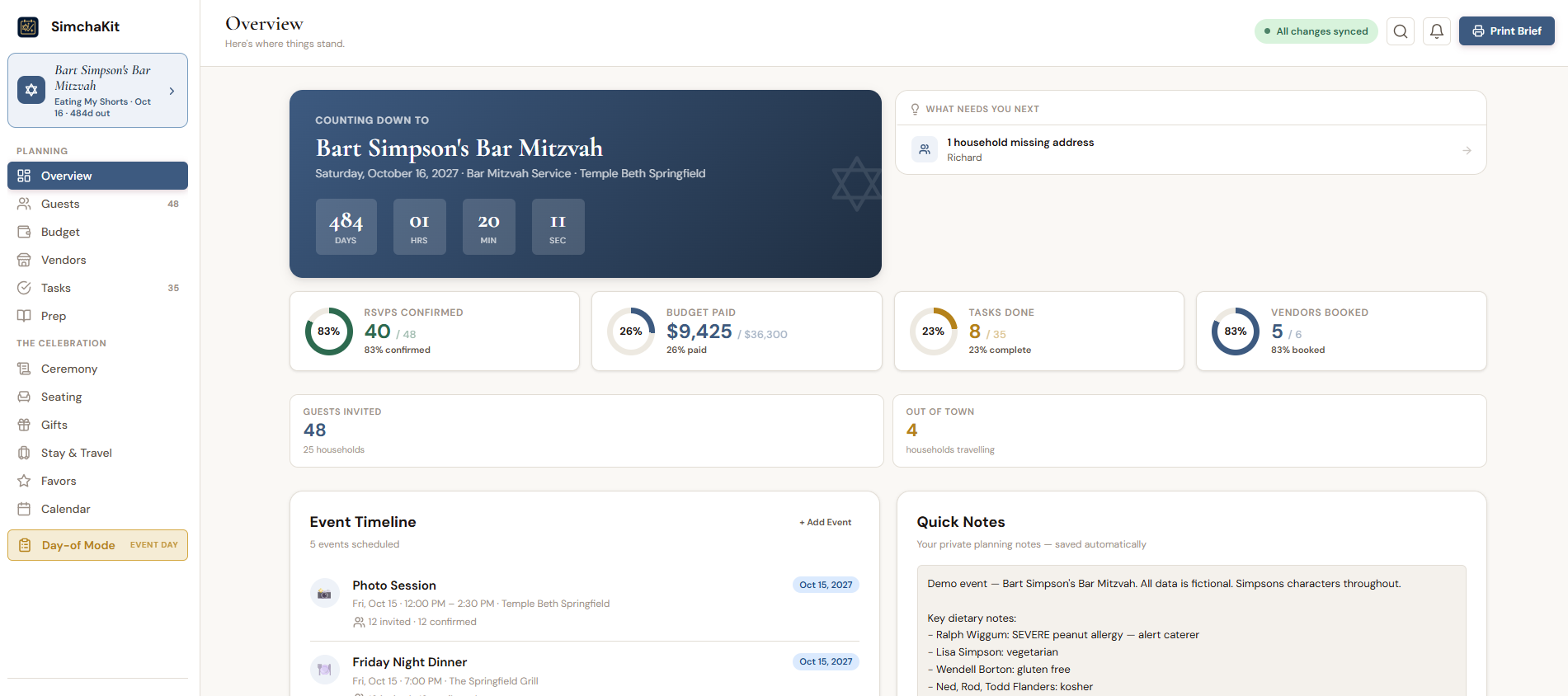Open the 1 household missing address item
The height and width of the screenshot is (696, 1568).
pyautogui.click(x=1191, y=150)
